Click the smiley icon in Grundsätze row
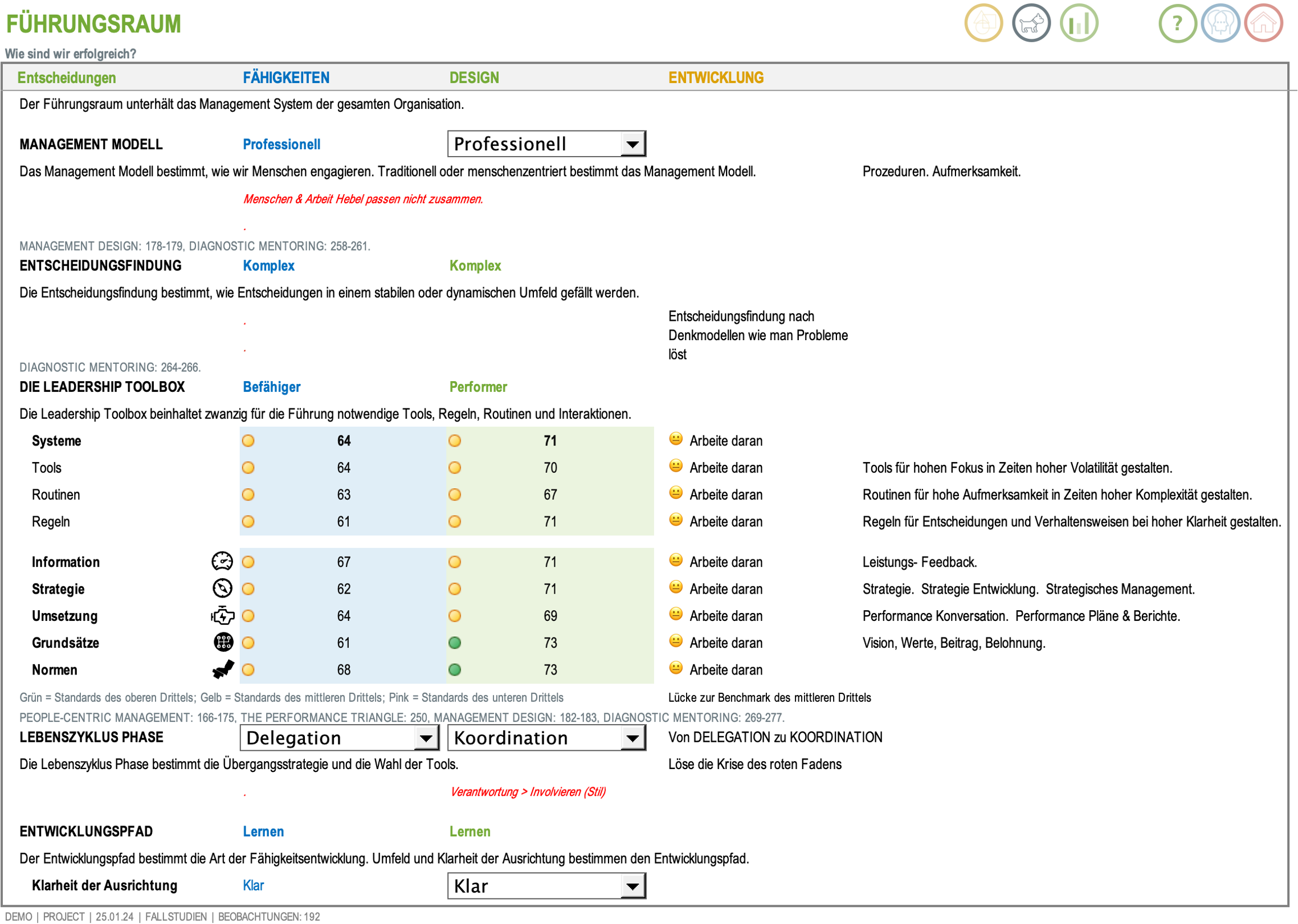Screen dimensions: 1298x924 [x=675, y=641]
